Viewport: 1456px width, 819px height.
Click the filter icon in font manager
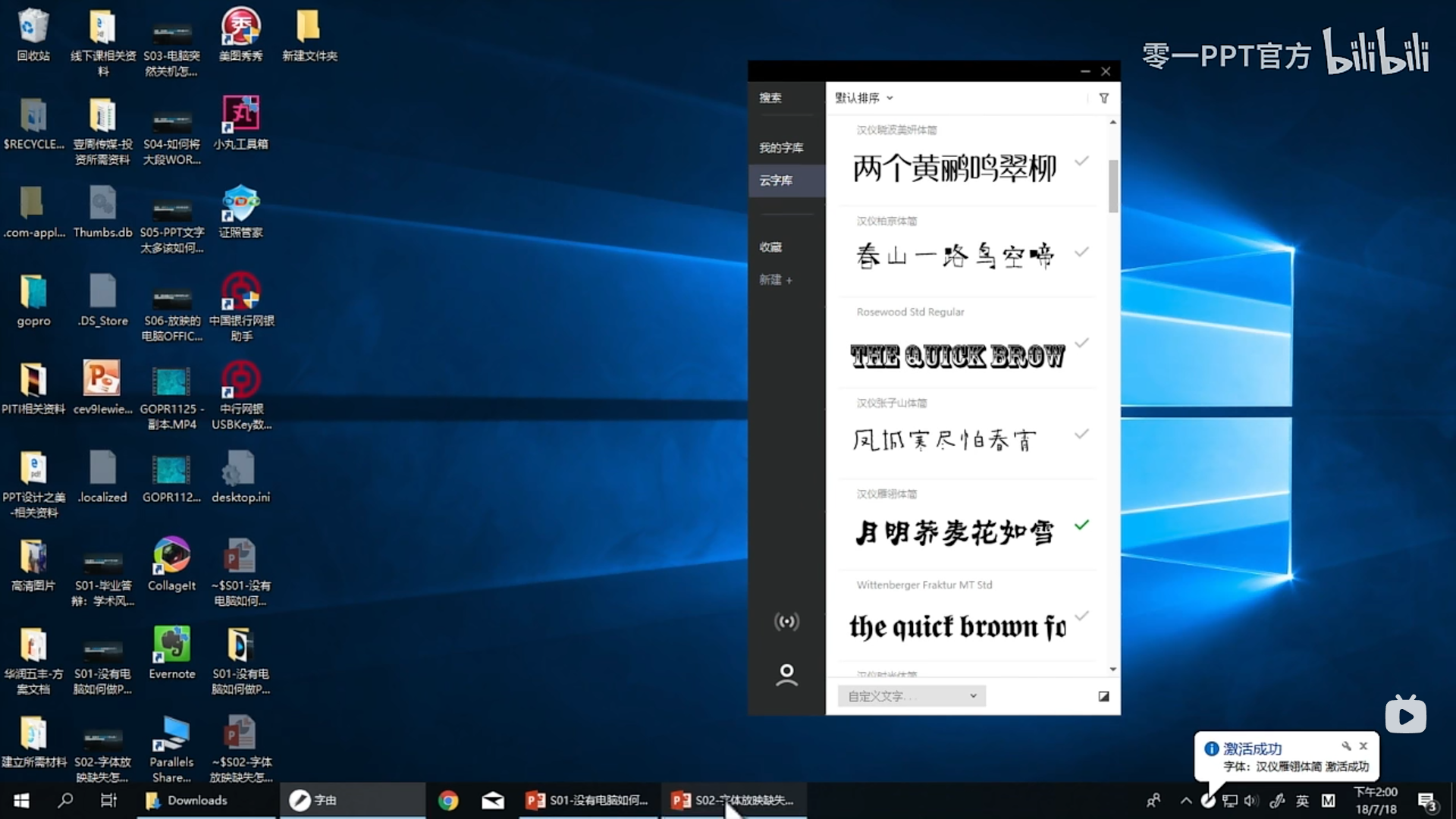pyautogui.click(x=1103, y=98)
